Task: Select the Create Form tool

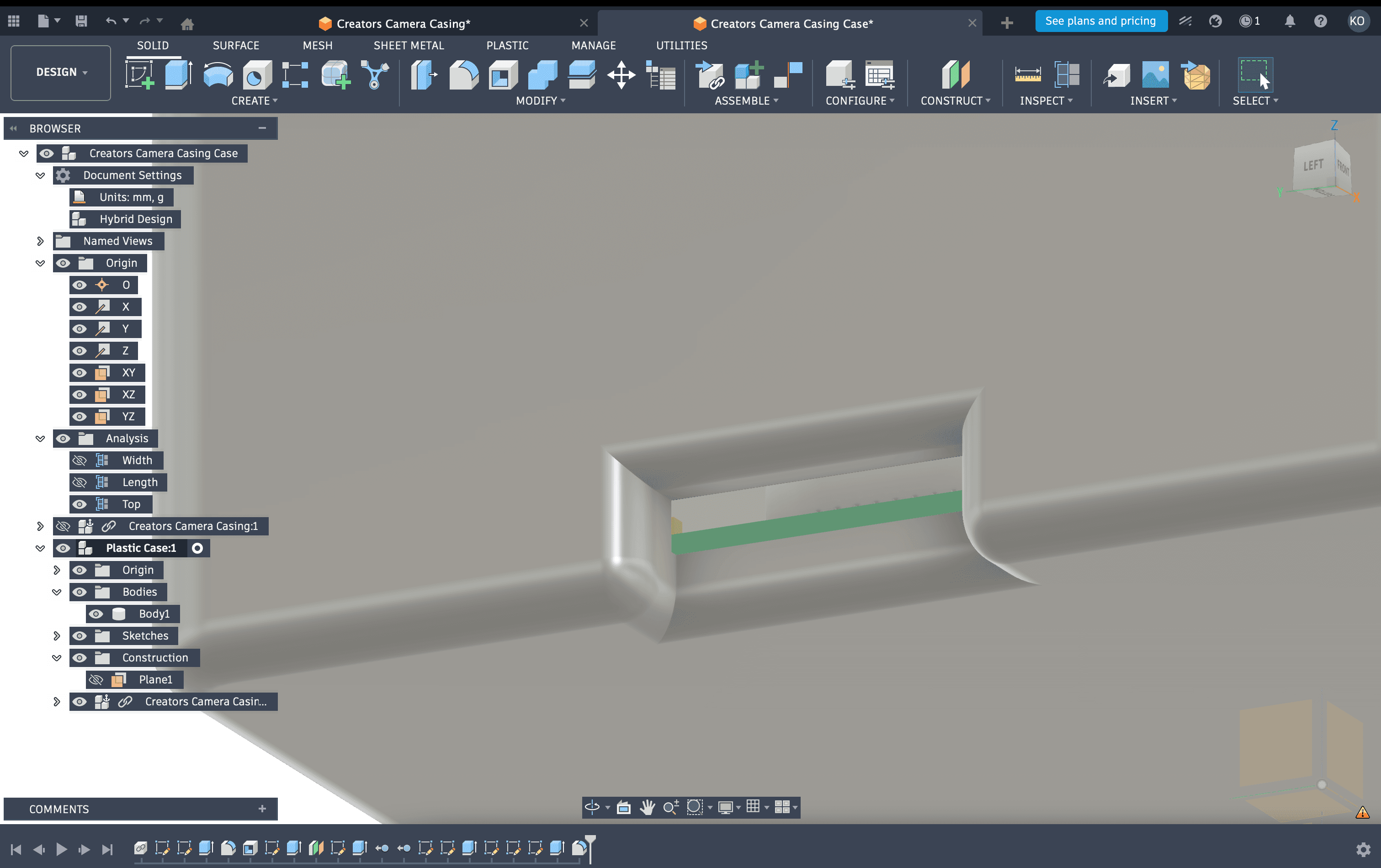Action: [x=335, y=75]
